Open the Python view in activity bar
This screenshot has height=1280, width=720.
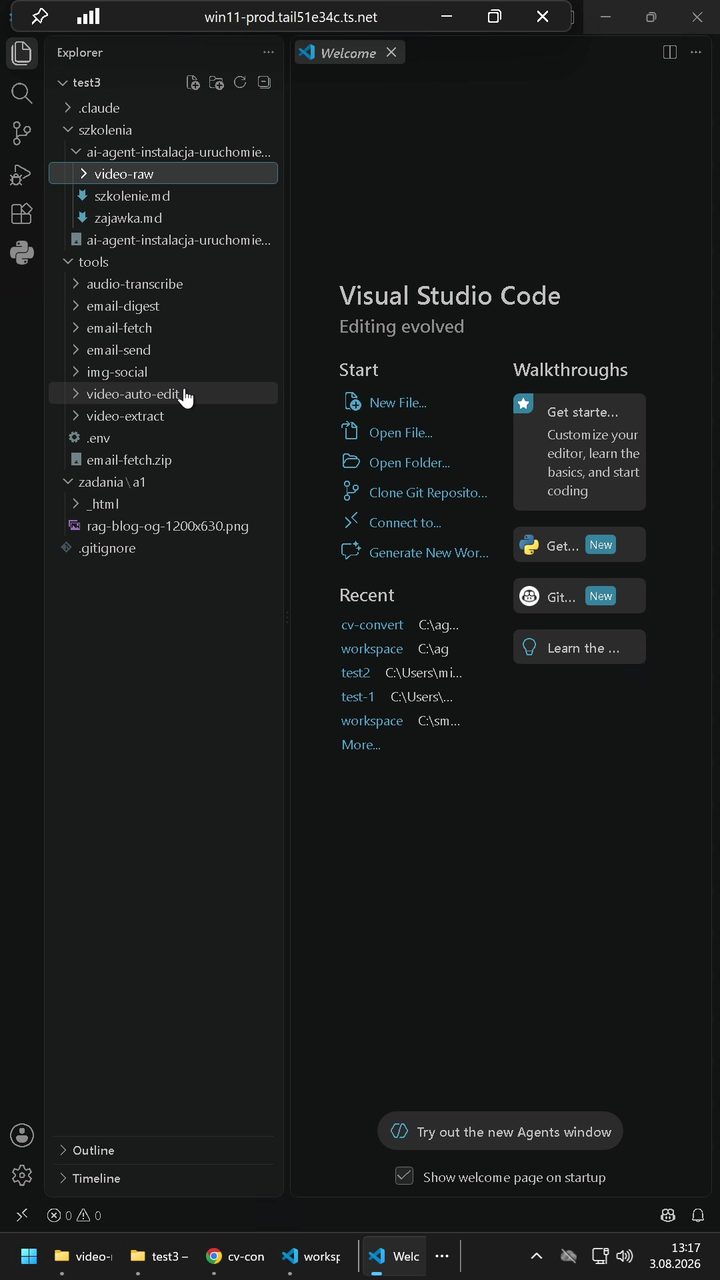pos(21,253)
